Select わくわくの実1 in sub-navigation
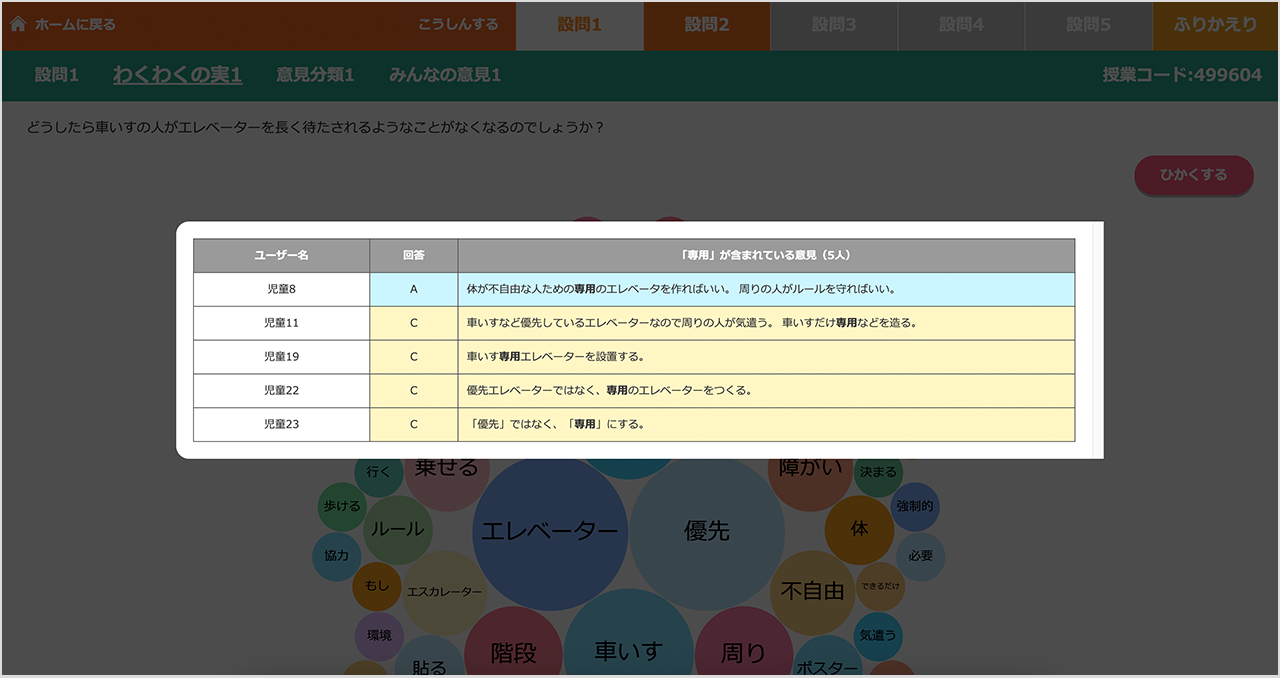 [x=177, y=75]
